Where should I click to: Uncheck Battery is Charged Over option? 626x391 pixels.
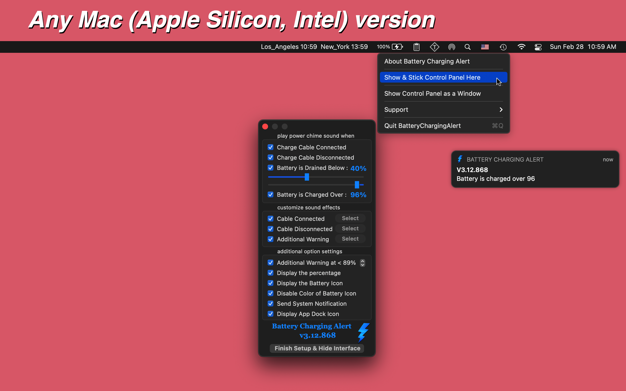click(270, 195)
